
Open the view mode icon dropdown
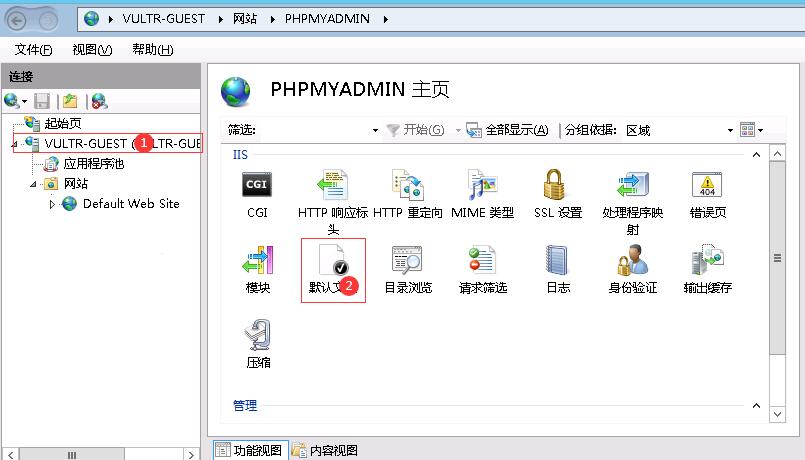752,130
